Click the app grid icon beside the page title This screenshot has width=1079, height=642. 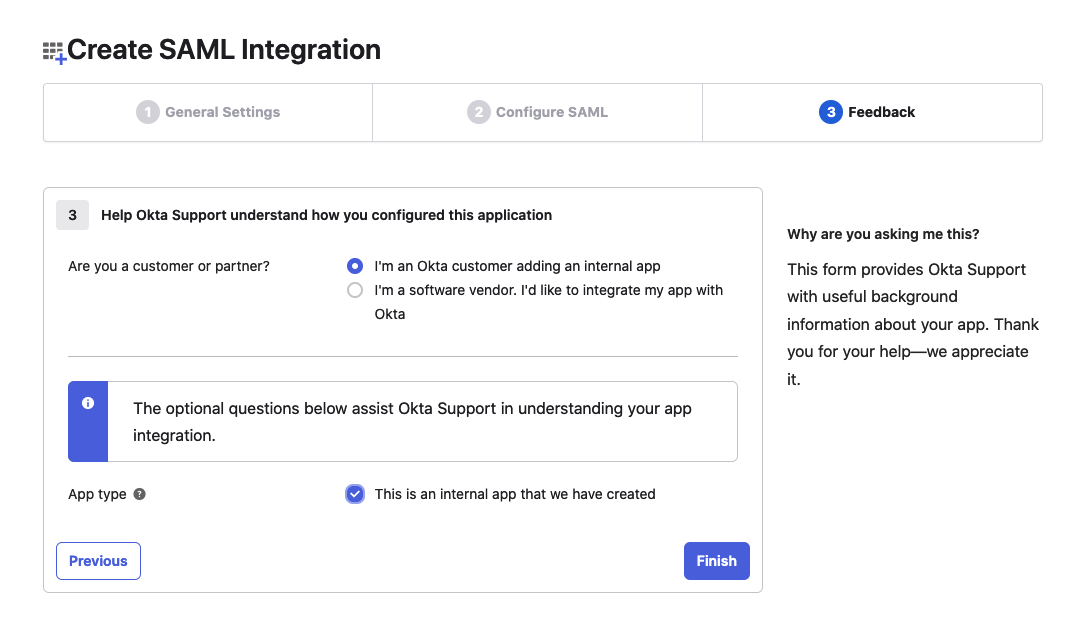pyautogui.click(x=53, y=52)
